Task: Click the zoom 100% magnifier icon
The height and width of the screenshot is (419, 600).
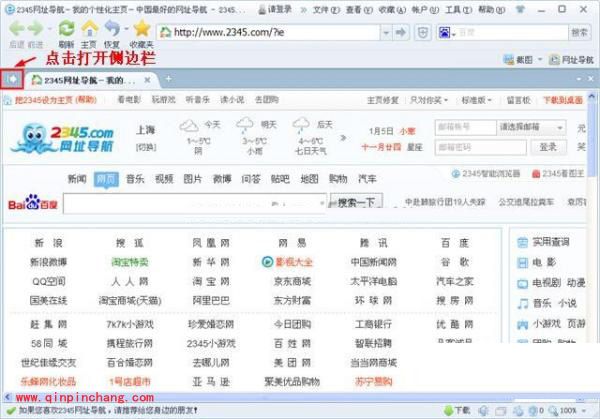Action: [x=553, y=411]
